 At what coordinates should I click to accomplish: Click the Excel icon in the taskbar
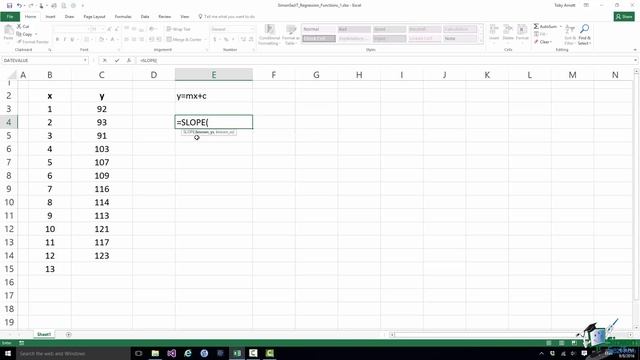[x=237, y=353]
